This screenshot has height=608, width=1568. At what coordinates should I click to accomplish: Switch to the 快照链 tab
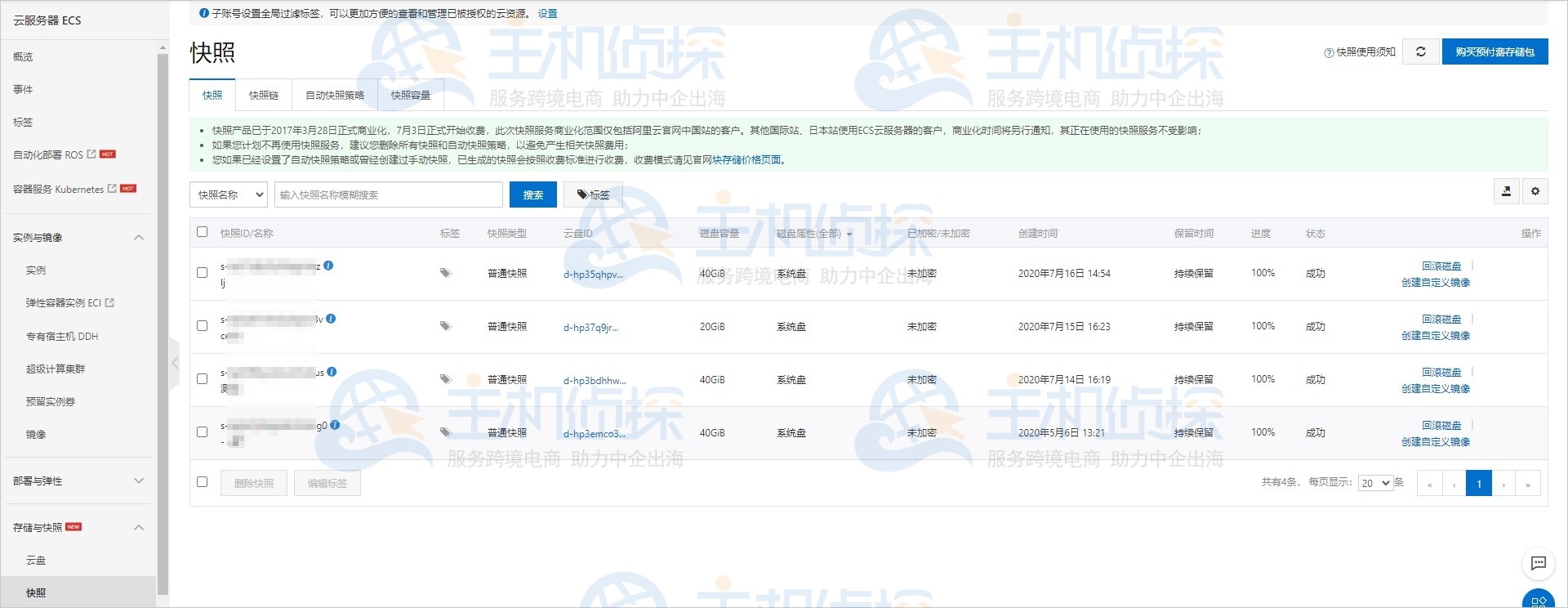[x=264, y=95]
